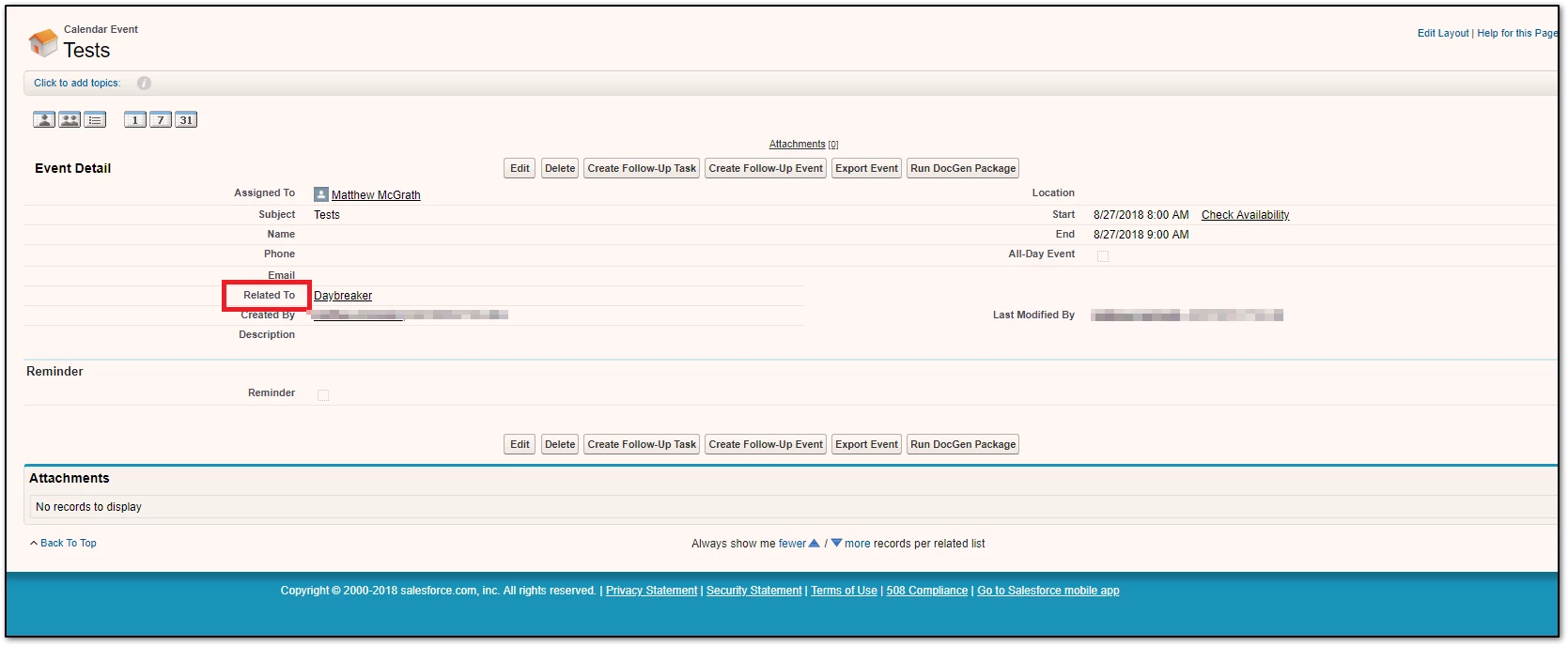Click bottom Create Follow-Up Task button

[642, 444]
